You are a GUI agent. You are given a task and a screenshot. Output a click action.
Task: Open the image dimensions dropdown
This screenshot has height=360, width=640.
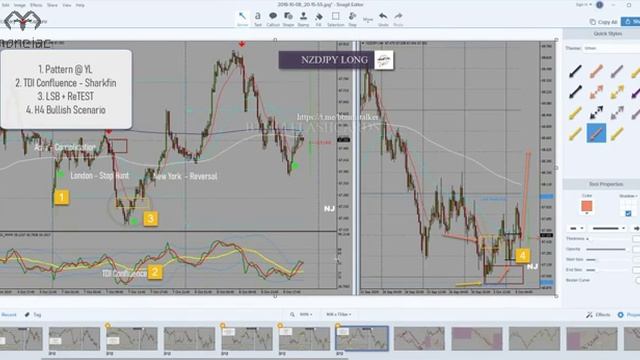[338, 315]
